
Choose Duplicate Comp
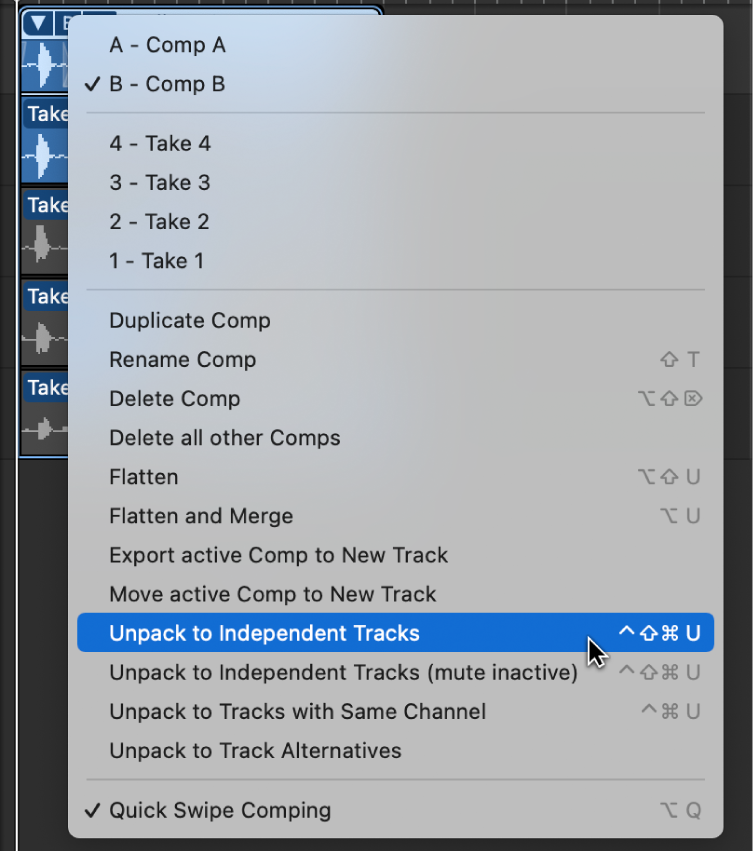(x=190, y=320)
